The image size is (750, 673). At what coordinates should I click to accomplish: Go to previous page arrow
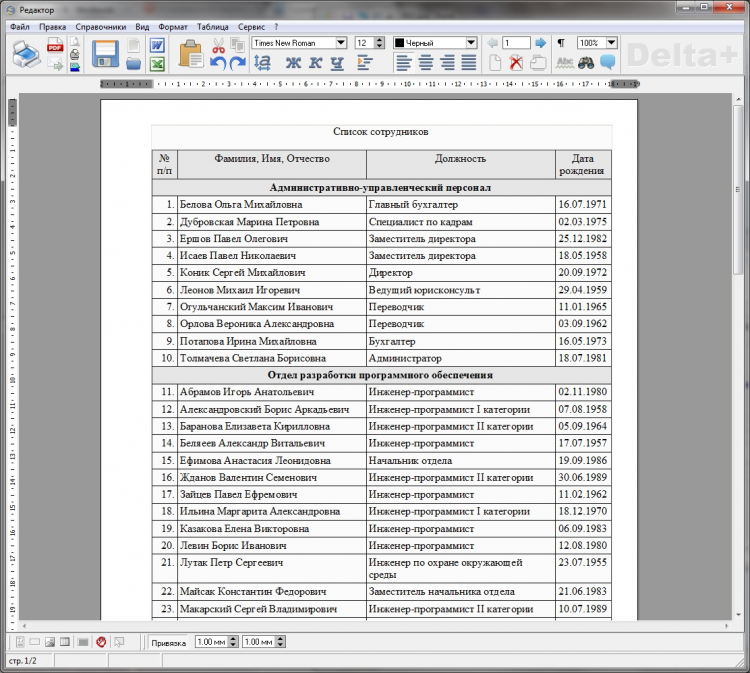pos(492,43)
